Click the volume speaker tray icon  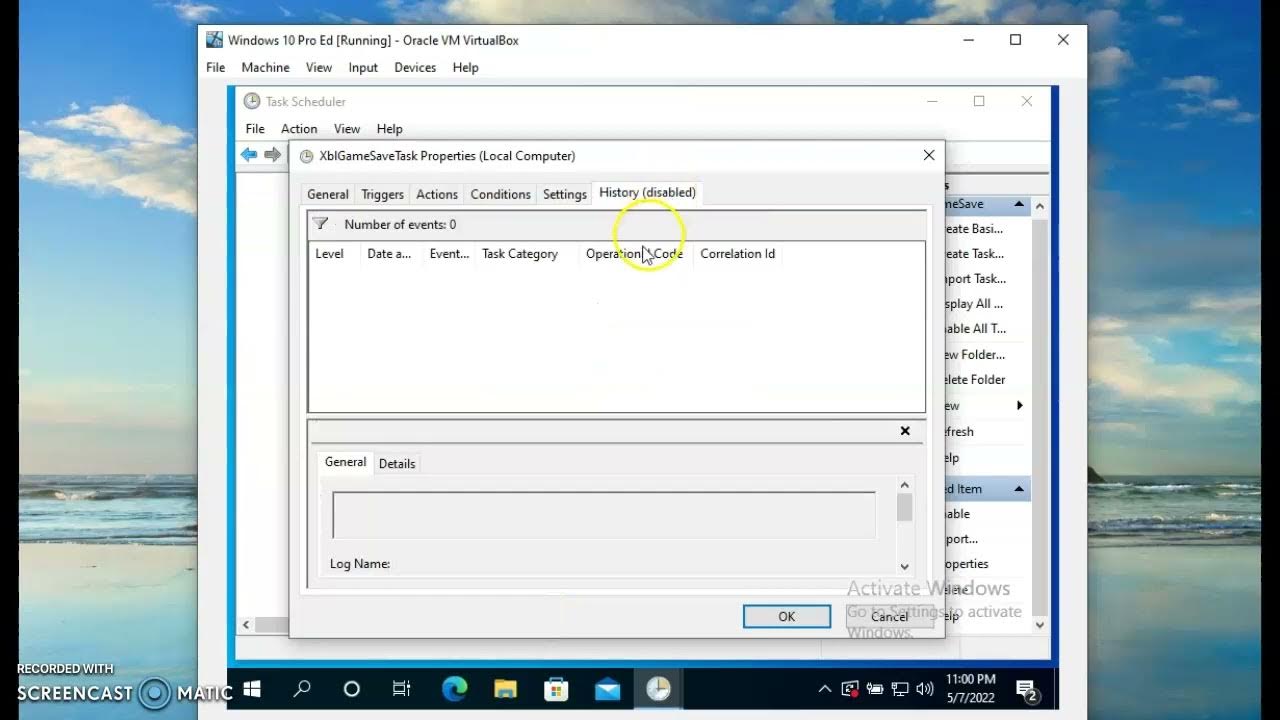click(x=925, y=689)
